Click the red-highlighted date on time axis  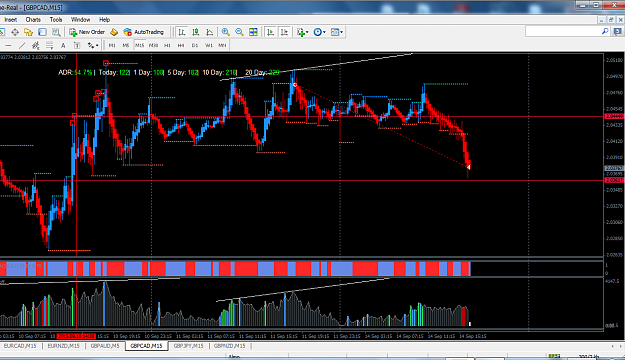(76, 336)
